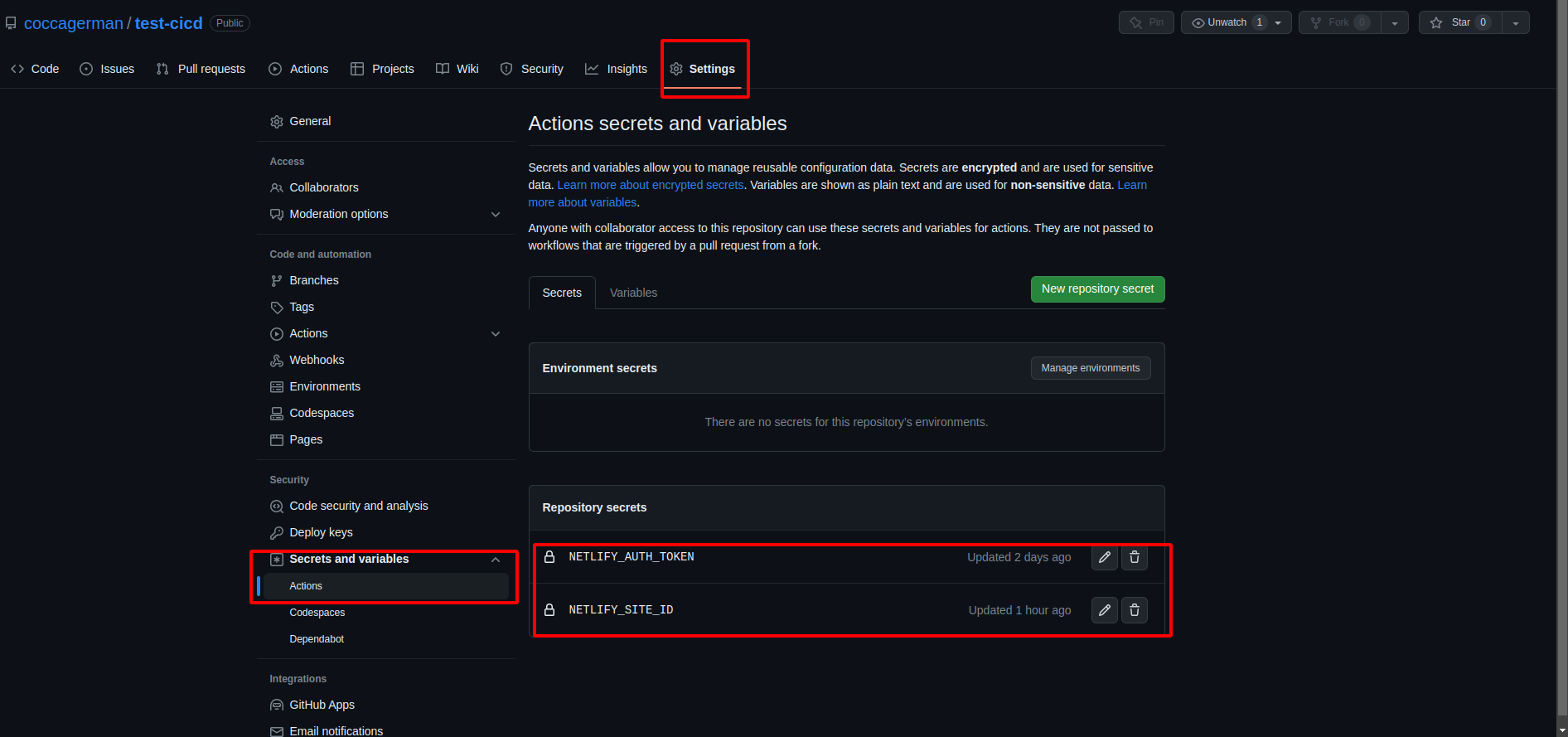Open the Projects tab
Viewport: 1568px width, 737px height.
point(382,69)
